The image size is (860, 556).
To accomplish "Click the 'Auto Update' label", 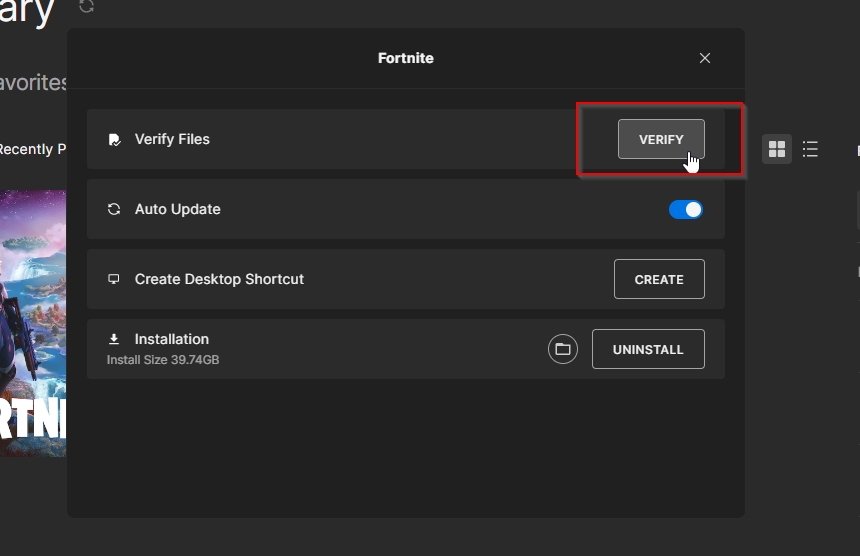I will coord(178,209).
